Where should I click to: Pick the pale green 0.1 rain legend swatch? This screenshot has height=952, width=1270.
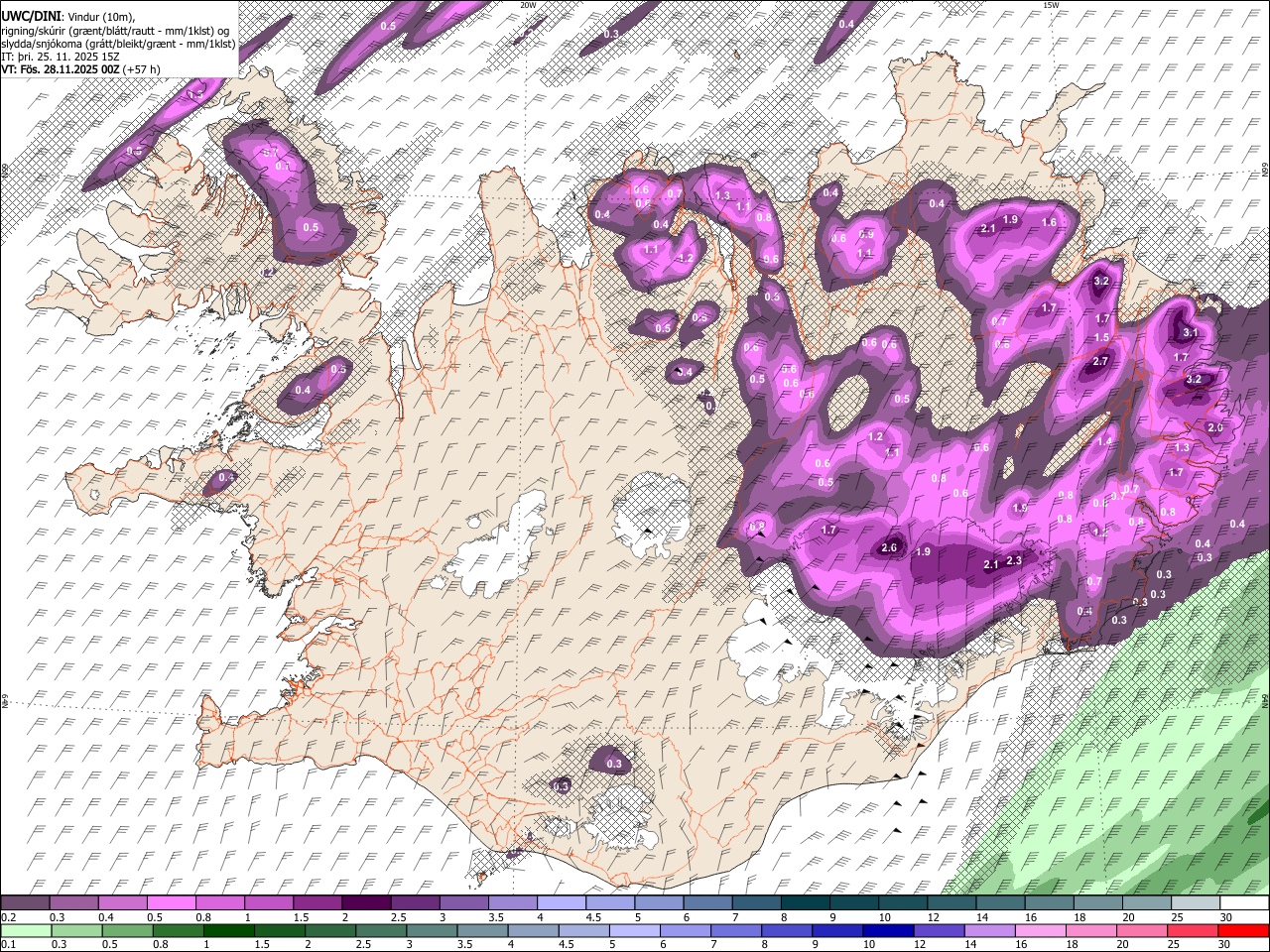[25, 930]
